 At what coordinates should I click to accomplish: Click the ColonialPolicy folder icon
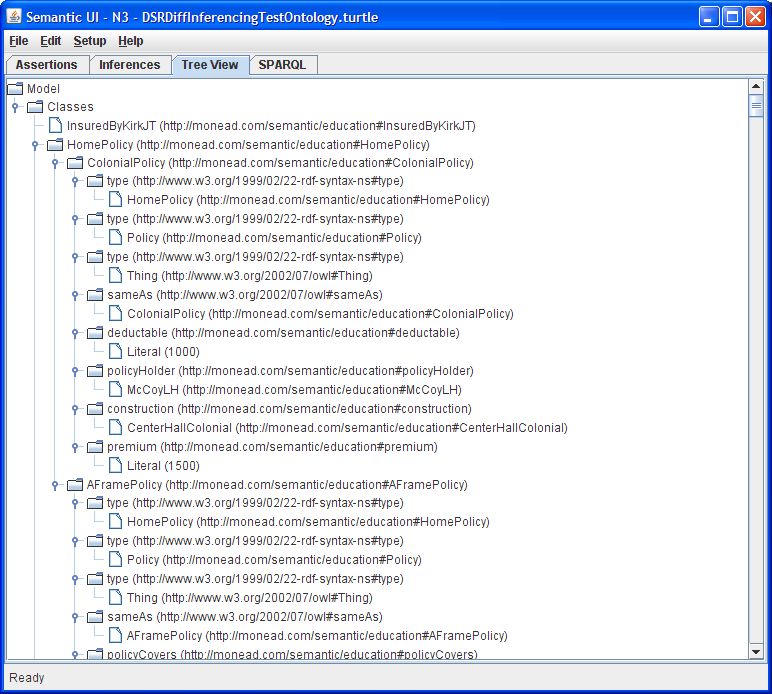tap(75, 163)
